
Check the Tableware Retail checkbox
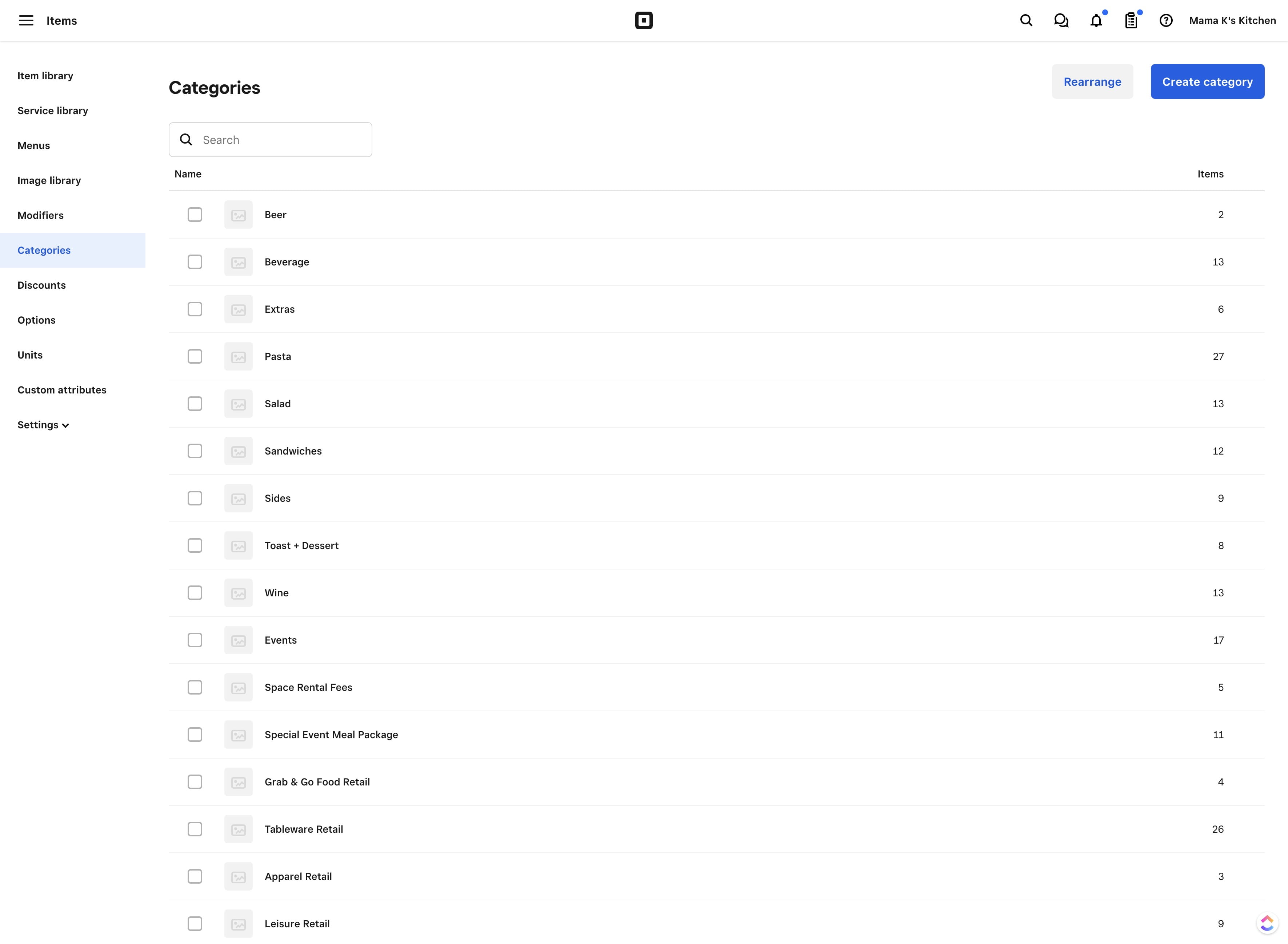click(195, 829)
